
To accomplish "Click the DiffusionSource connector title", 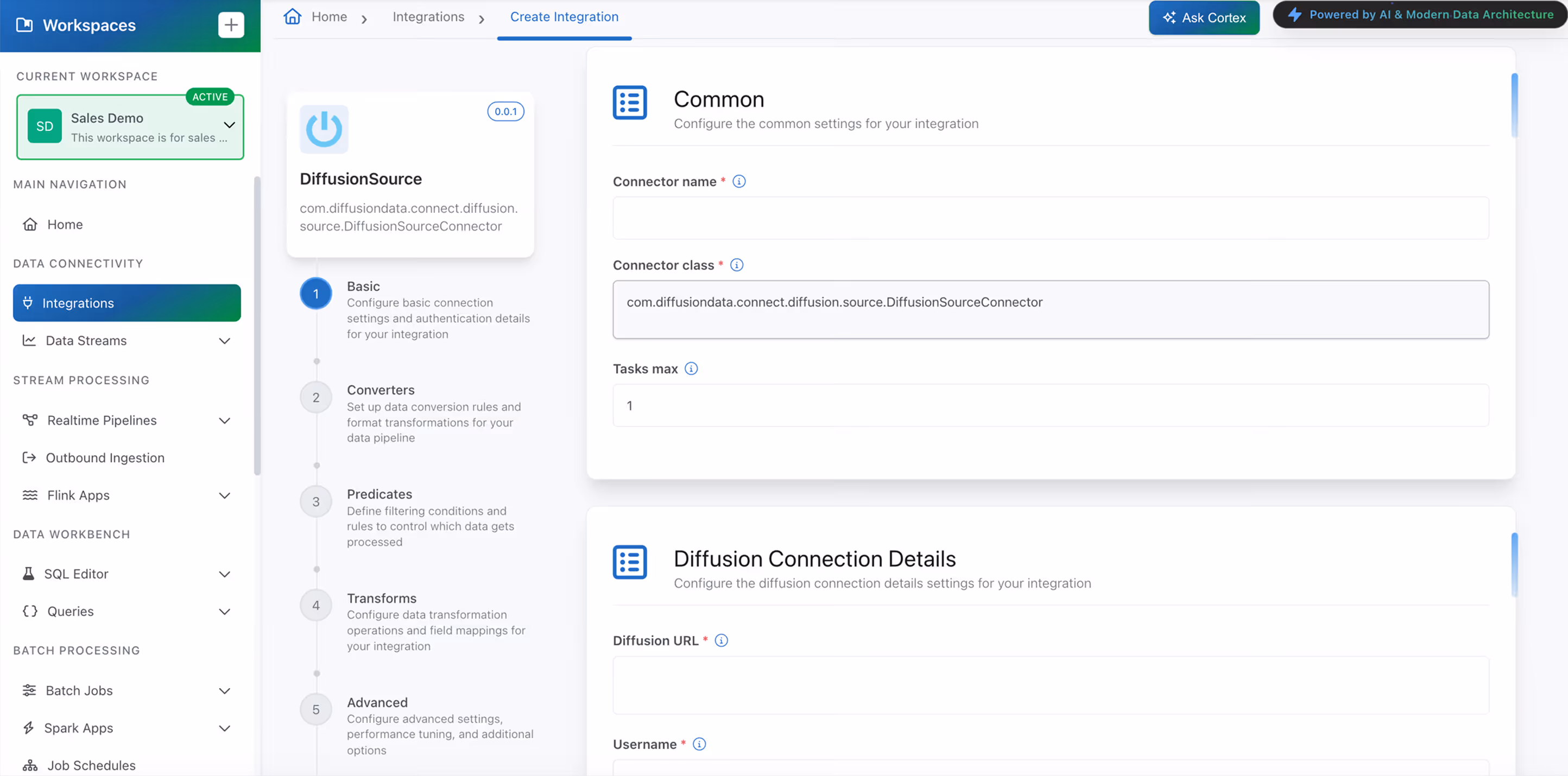I will click(361, 179).
